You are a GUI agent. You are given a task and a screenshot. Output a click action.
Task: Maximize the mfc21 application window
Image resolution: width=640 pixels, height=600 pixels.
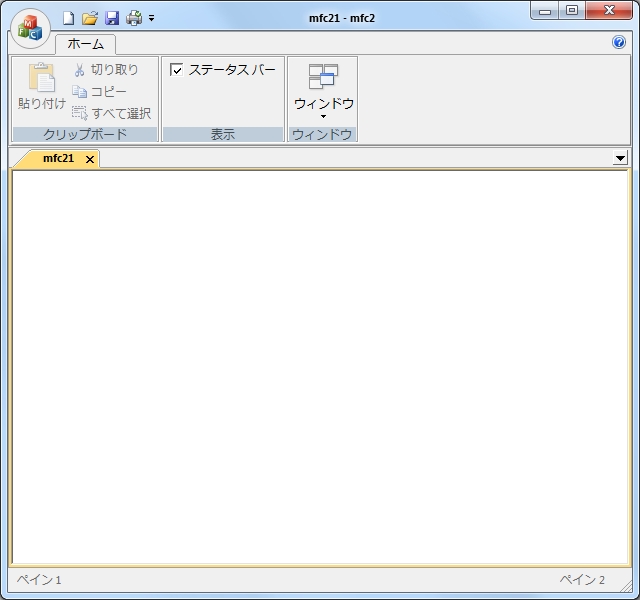[572, 11]
